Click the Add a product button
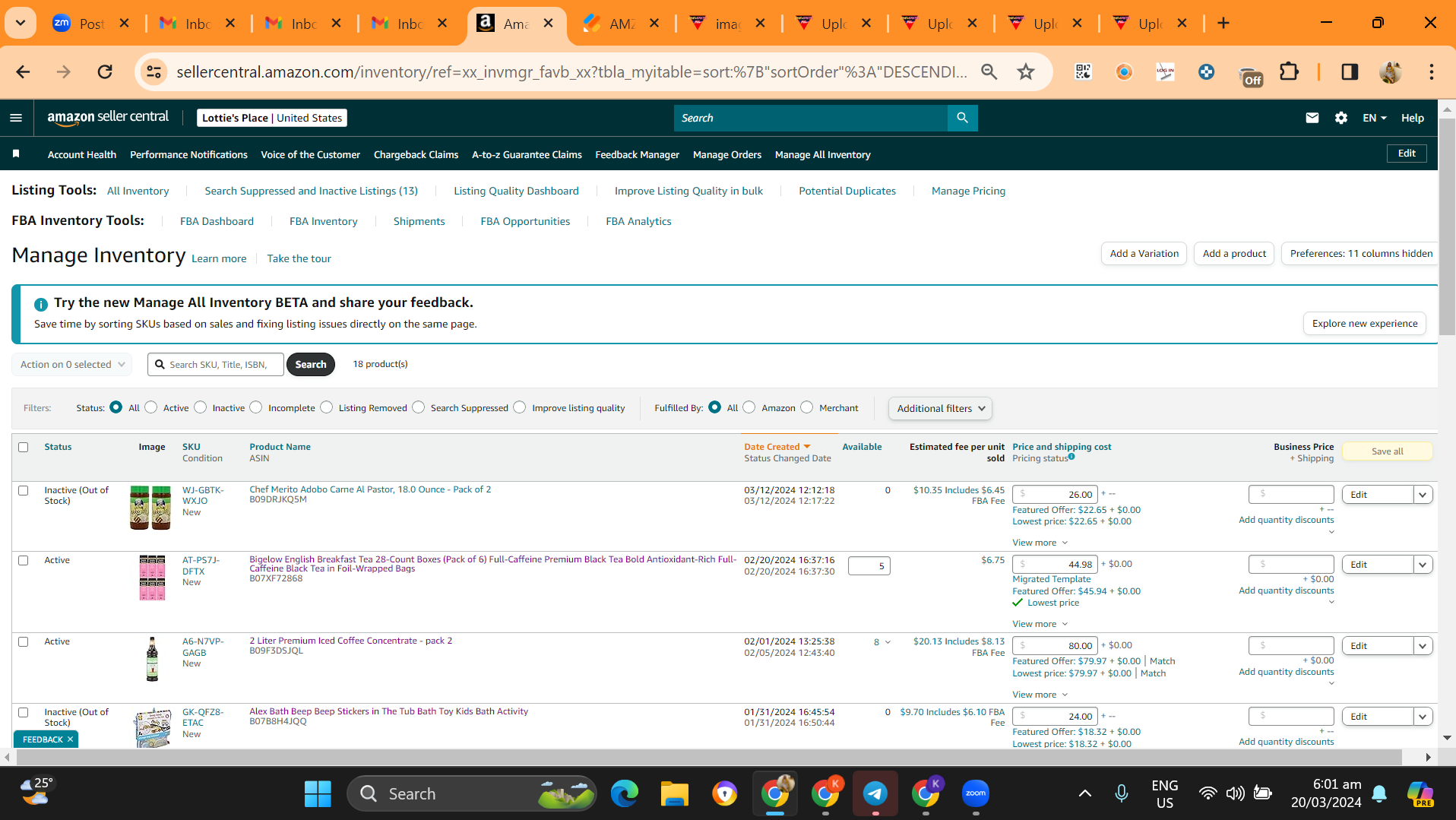Image resolution: width=1456 pixels, height=820 pixels. (x=1234, y=254)
